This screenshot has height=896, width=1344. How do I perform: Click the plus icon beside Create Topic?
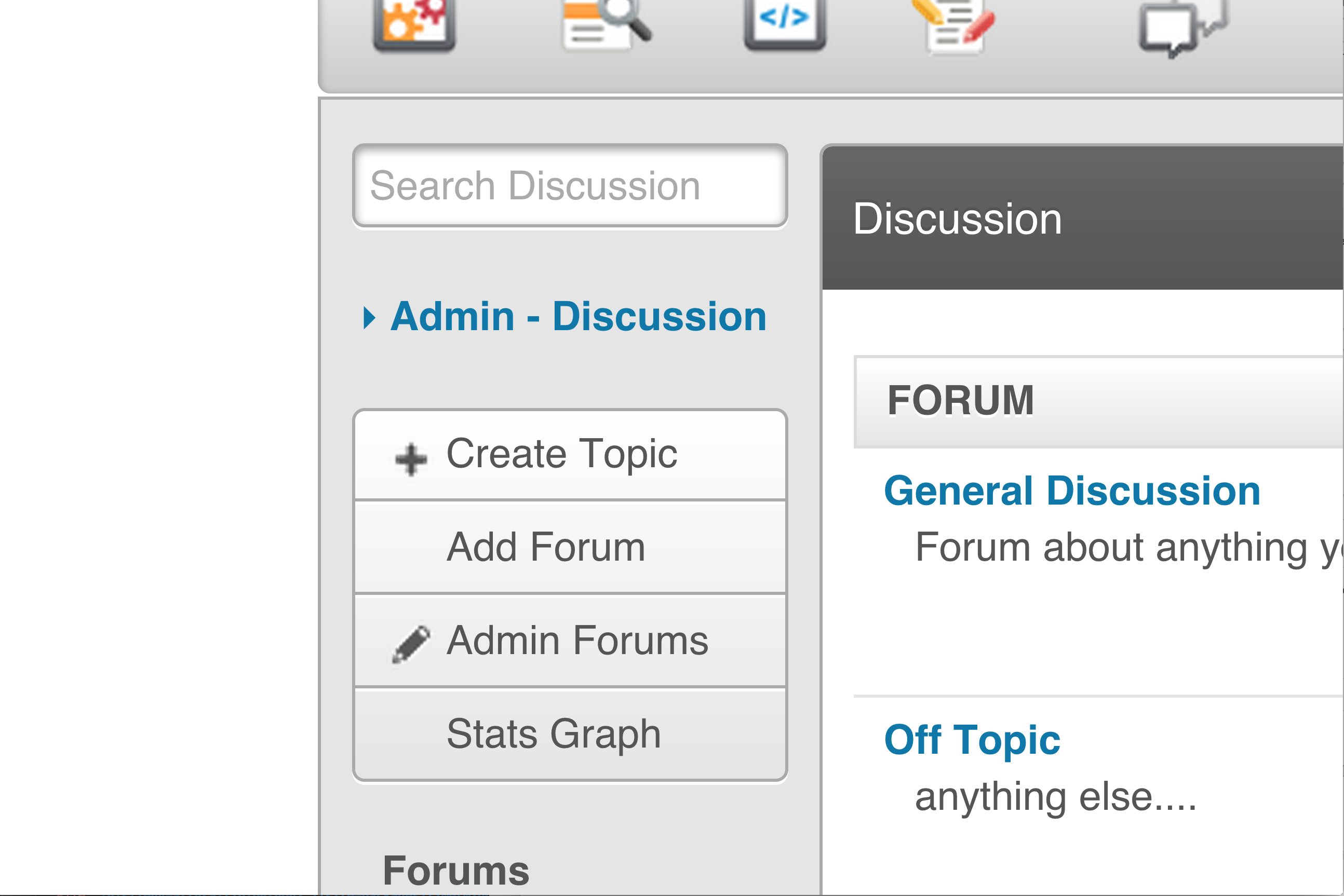click(x=411, y=458)
